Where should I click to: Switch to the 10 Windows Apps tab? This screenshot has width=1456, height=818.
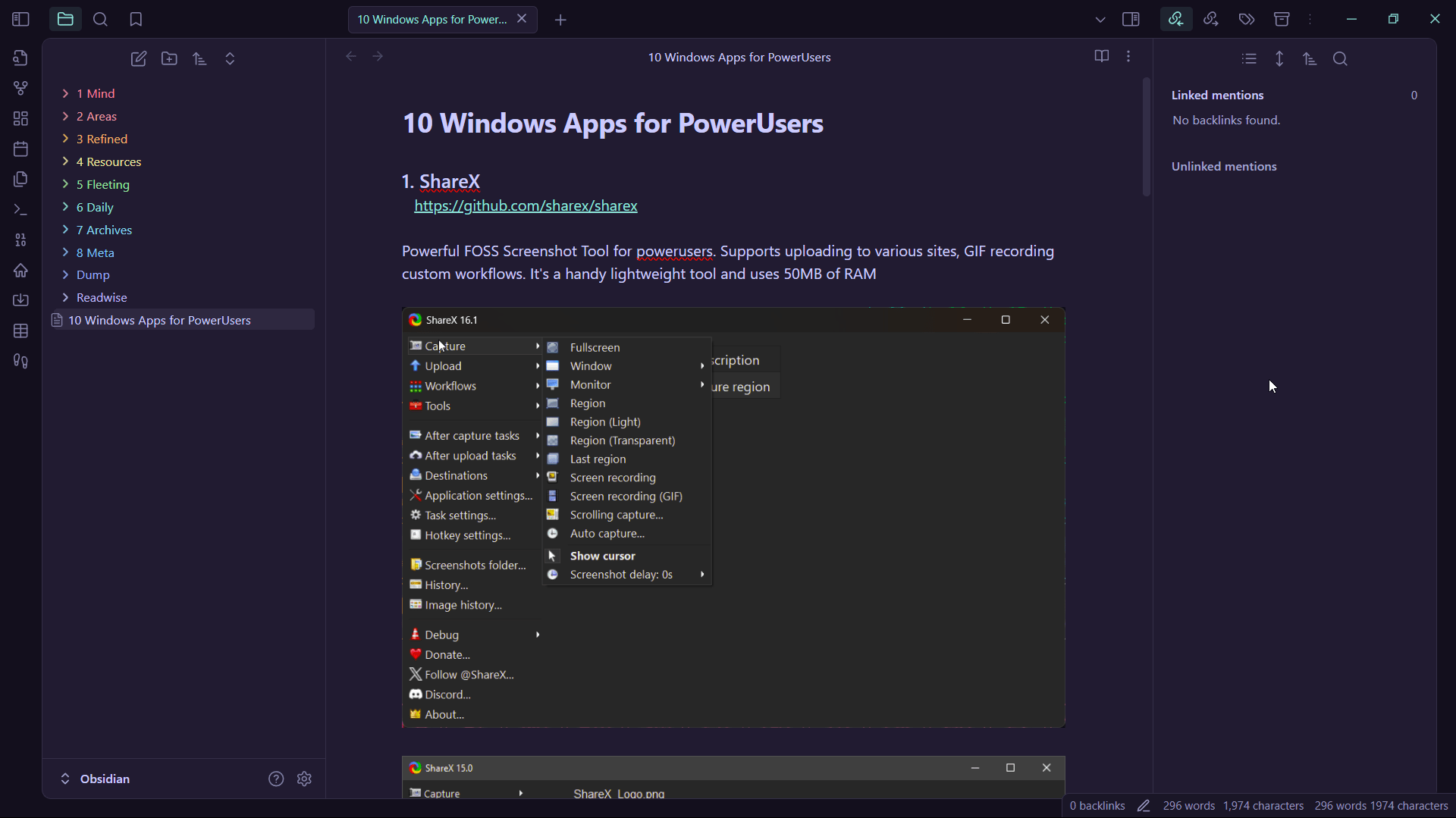[432, 20]
